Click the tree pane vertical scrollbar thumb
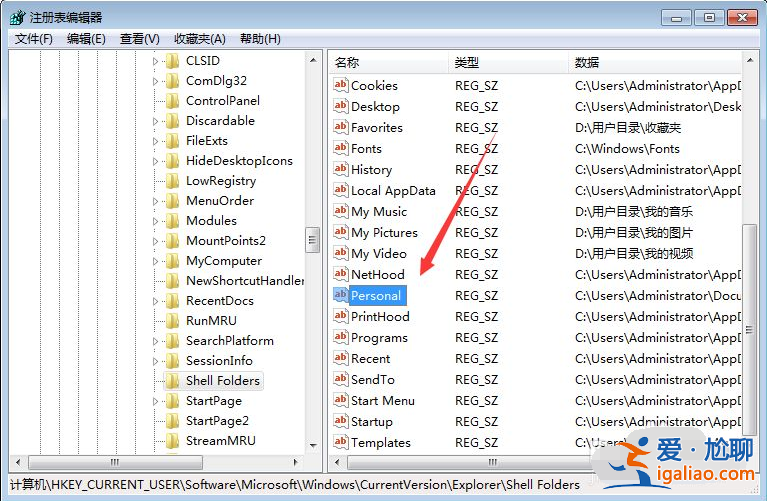Image resolution: width=767 pixels, height=501 pixels. click(313, 240)
